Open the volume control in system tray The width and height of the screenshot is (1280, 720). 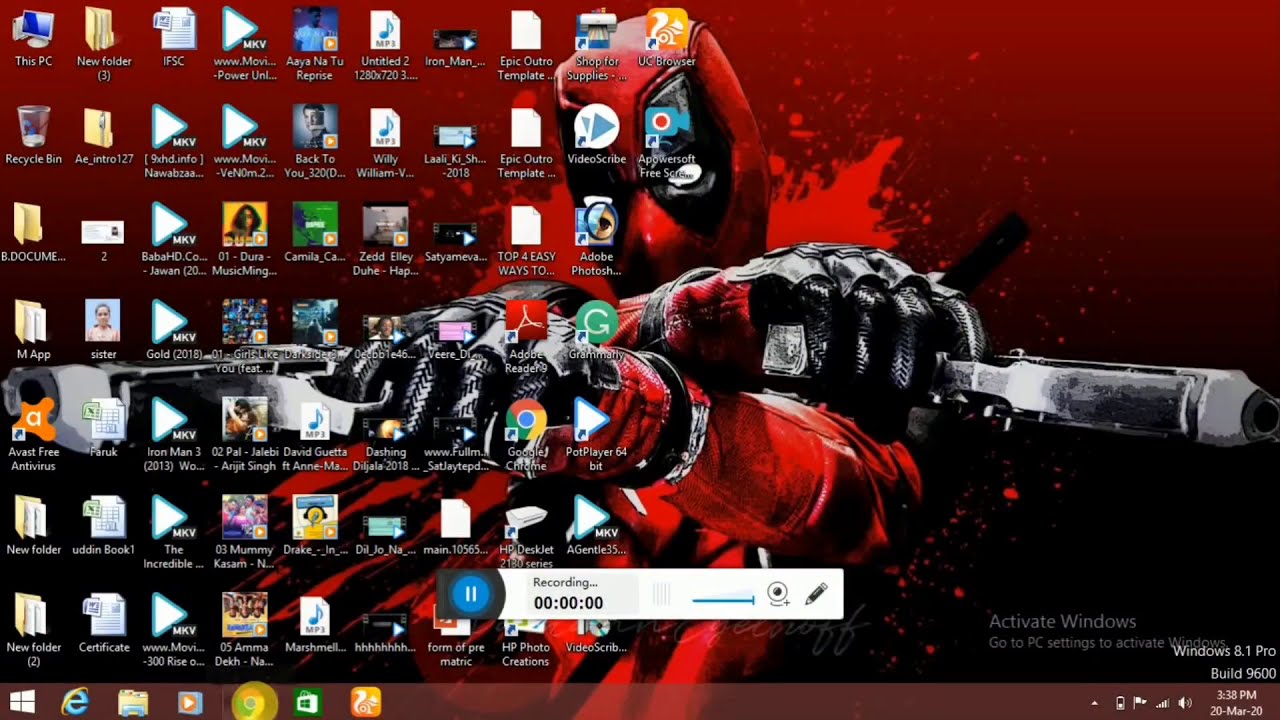click(1186, 703)
